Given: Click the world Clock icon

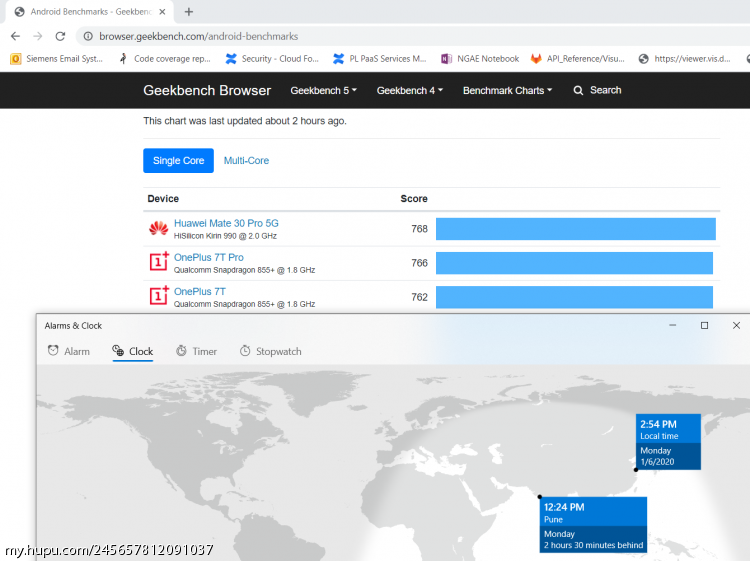Looking at the screenshot, I should coord(118,351).
